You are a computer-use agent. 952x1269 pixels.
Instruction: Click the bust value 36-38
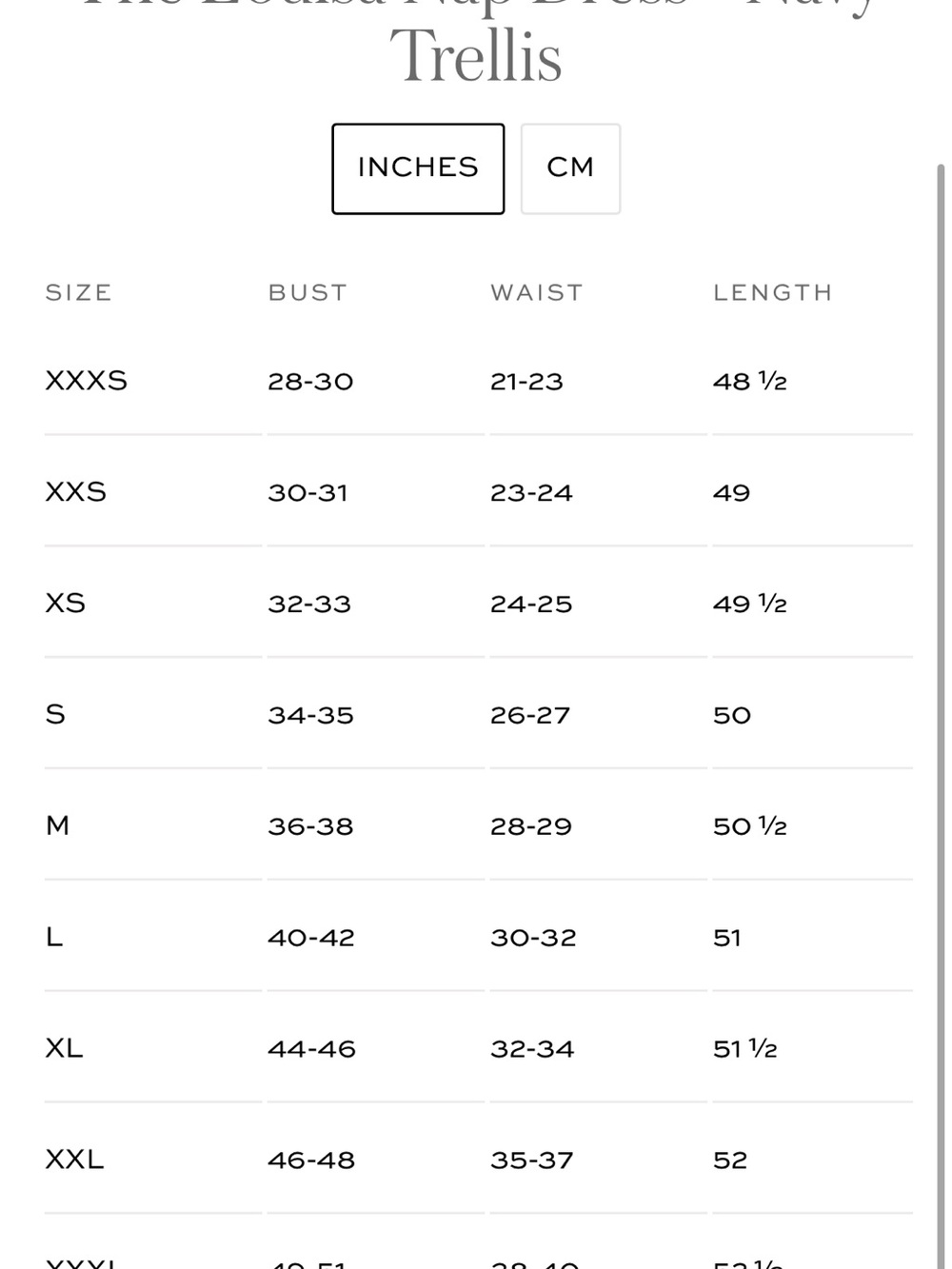pos(310,826)
